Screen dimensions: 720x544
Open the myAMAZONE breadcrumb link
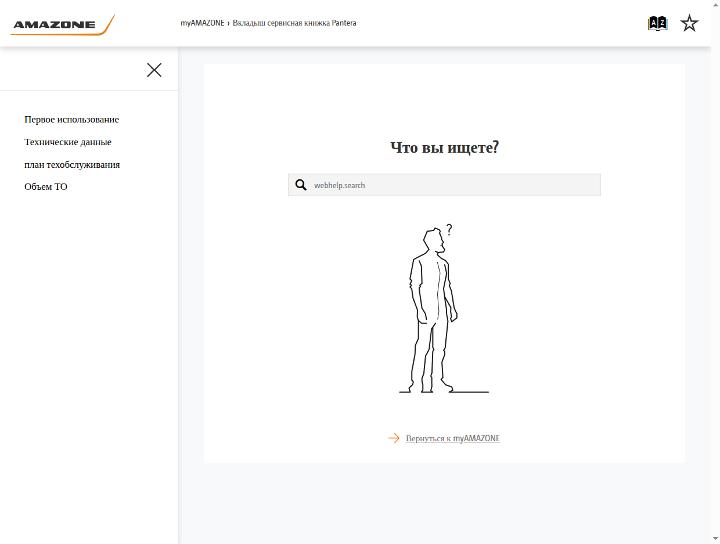[202, 23]
